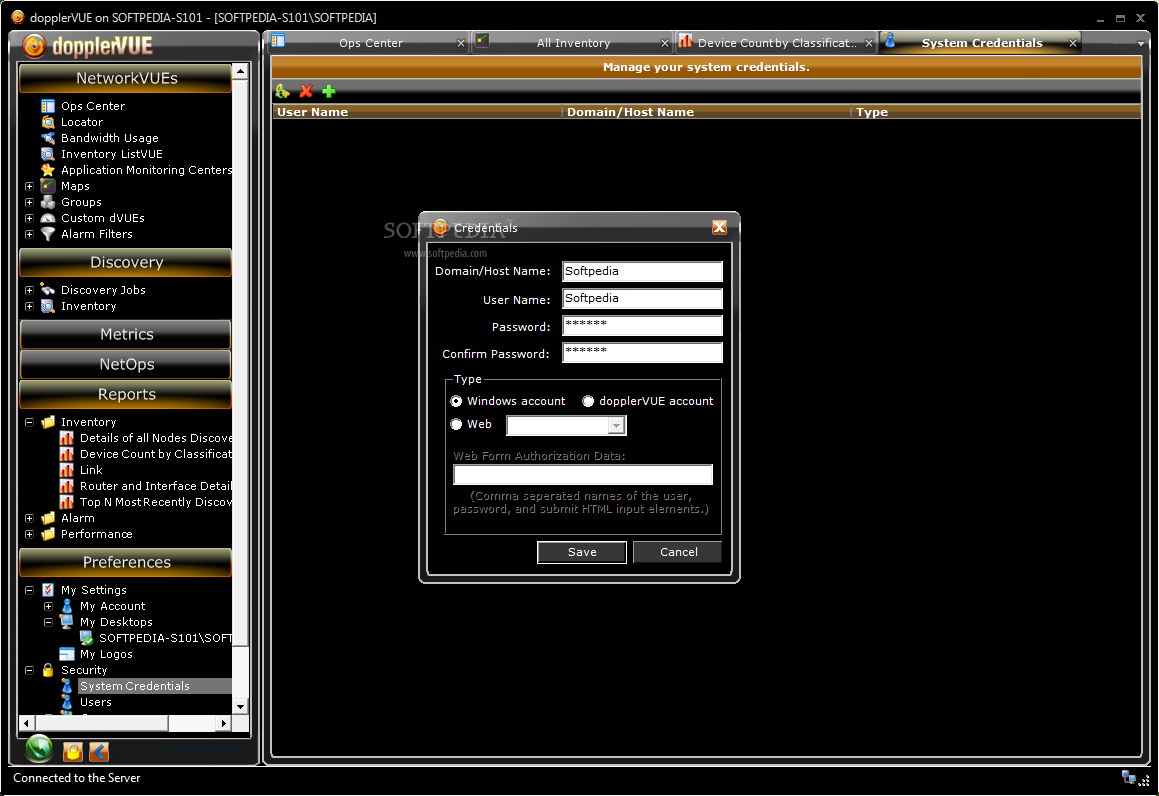This screenshot has width=1159, height=796.
Task: Click the Bandwidth Usage icon
Action: click(48, 138)
